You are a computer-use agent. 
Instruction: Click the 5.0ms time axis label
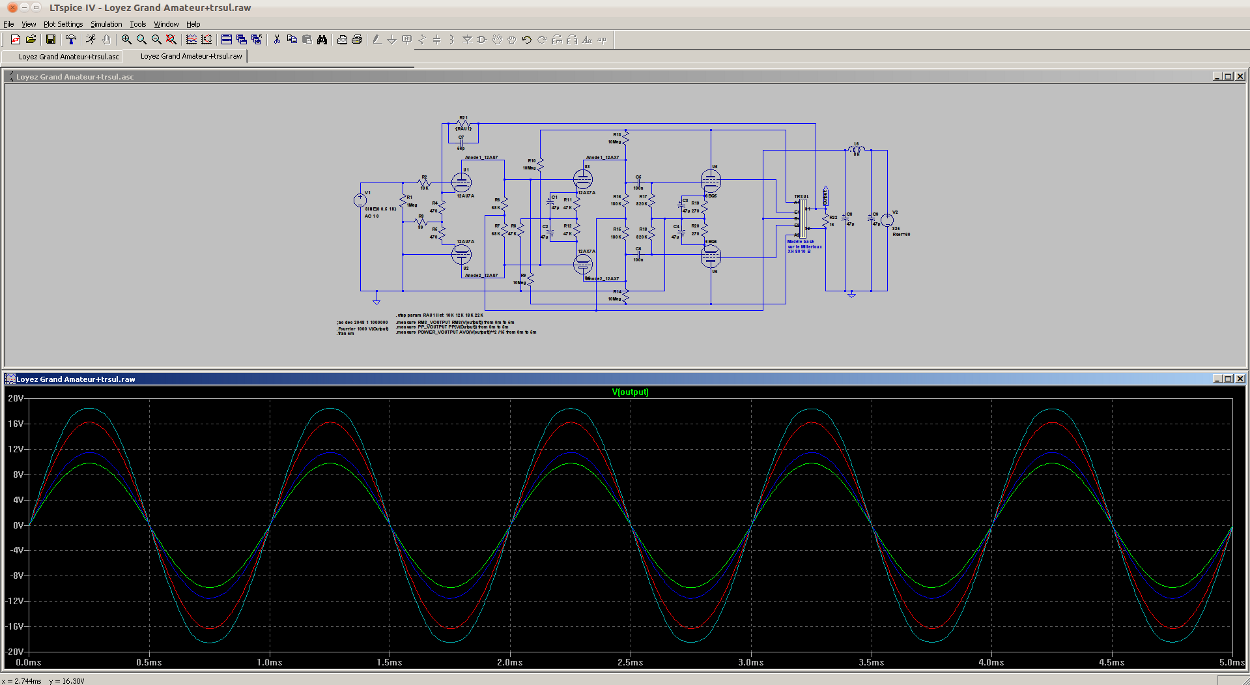click(1233, 662)
